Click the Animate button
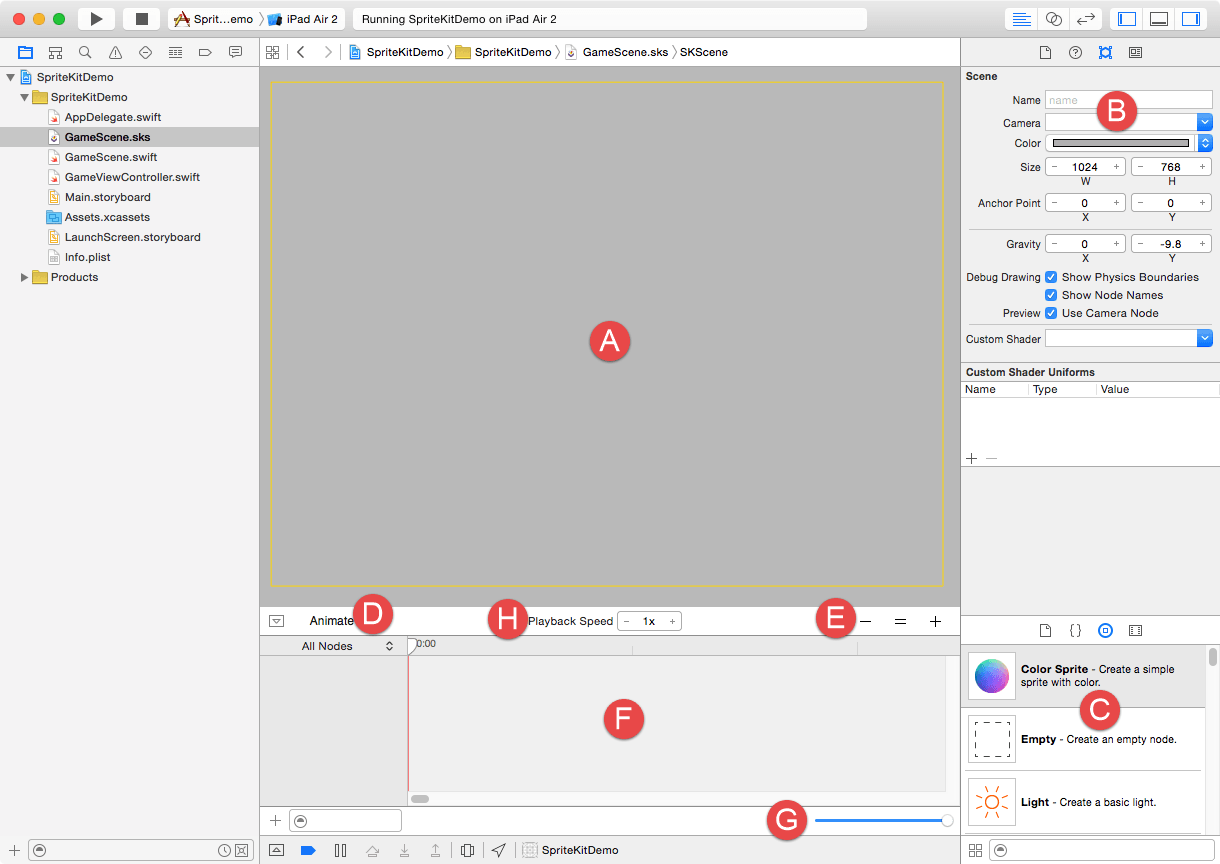The image size is (1220, 864). [x=331, y=621]
